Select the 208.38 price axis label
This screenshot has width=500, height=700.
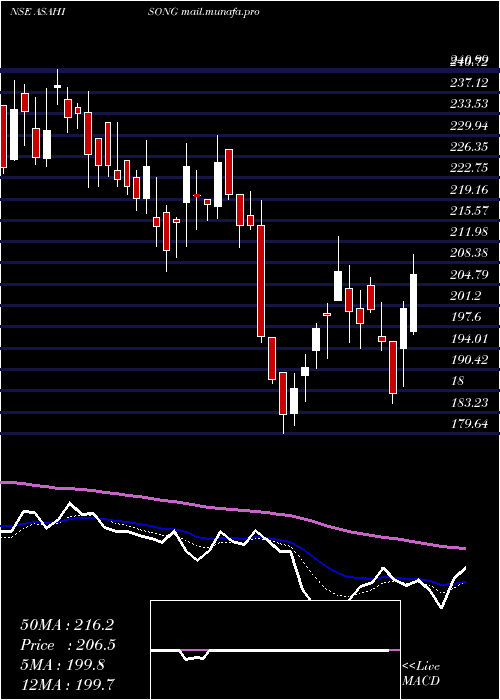click(468, 254)
